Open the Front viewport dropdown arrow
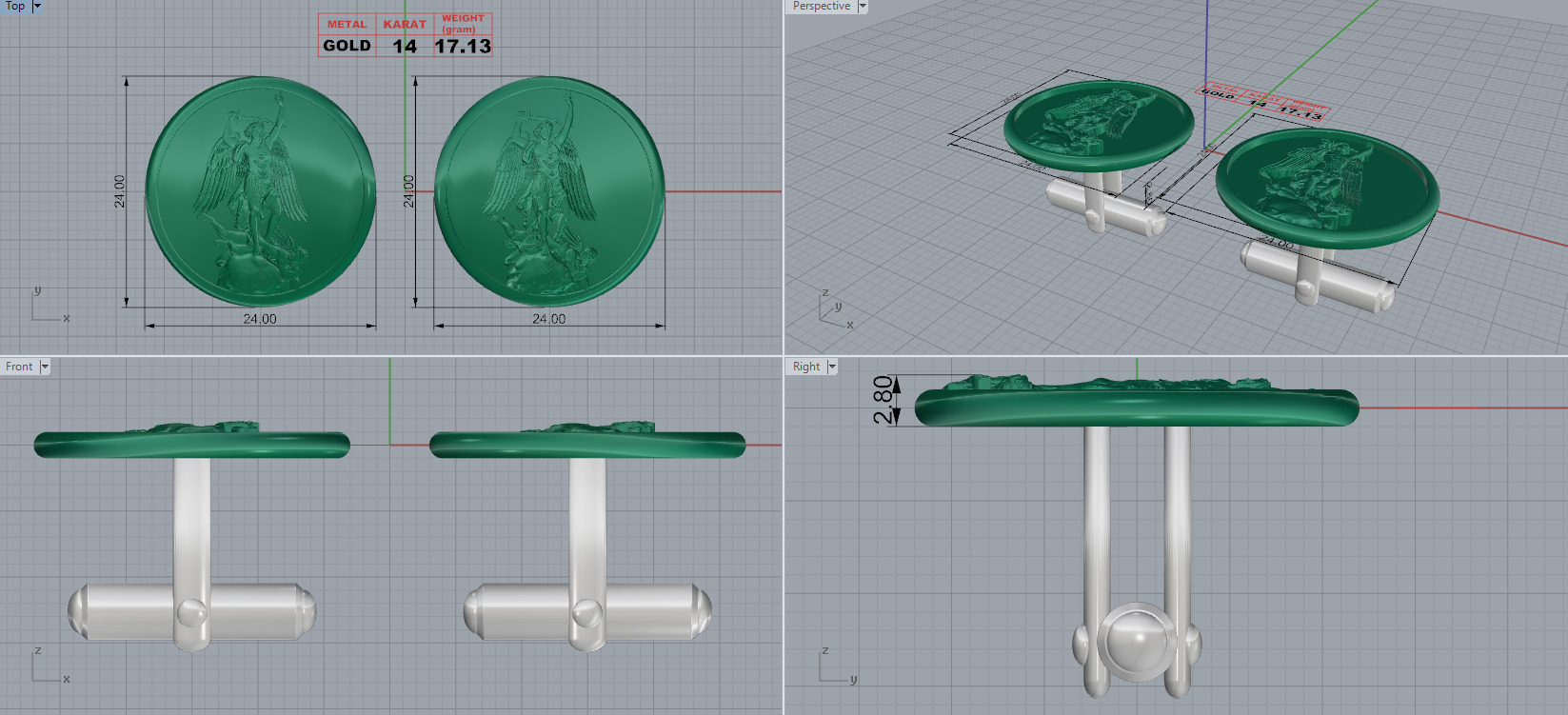1568x715 pixels. 44,367
